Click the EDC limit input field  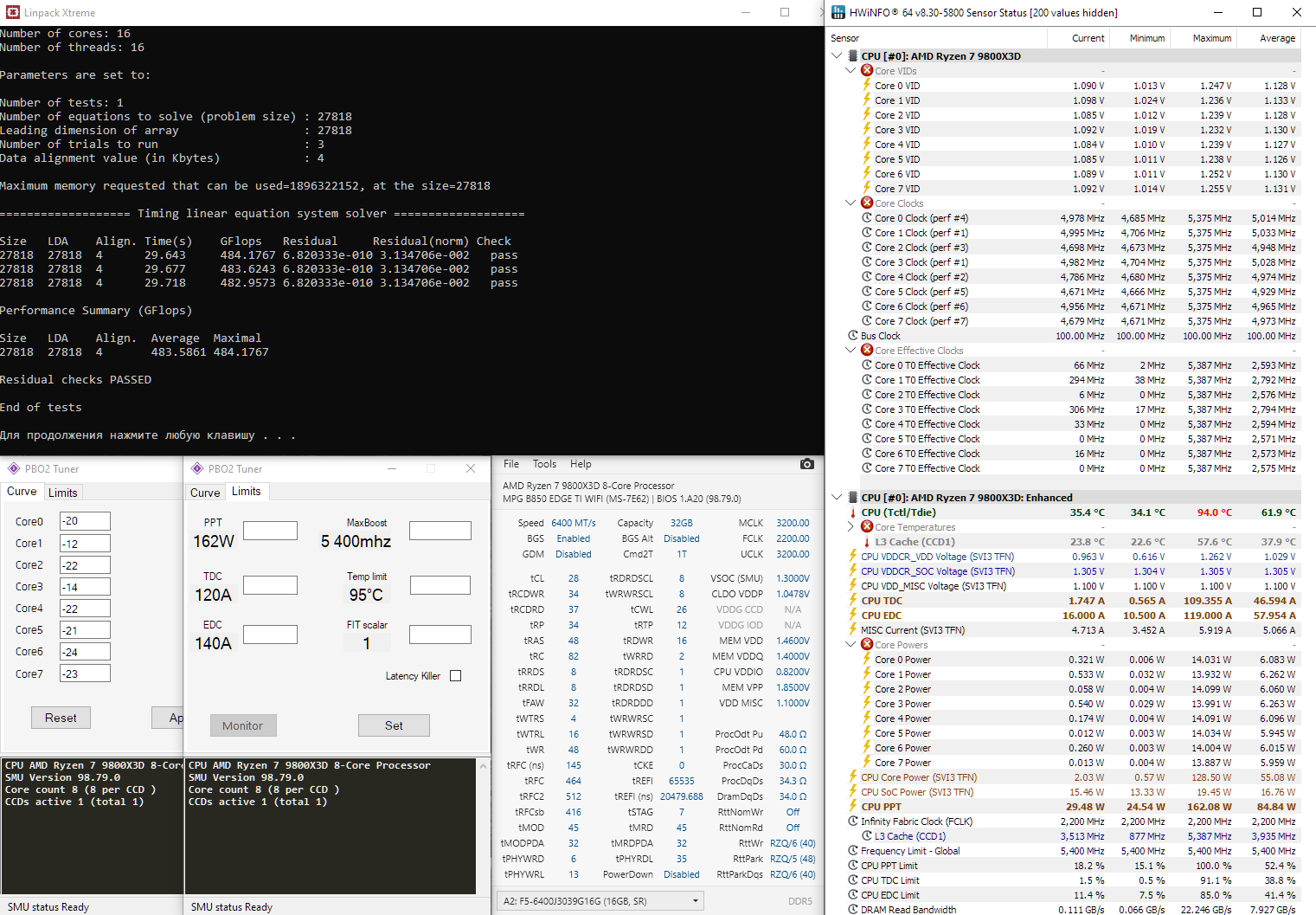[x=270, y=635]
